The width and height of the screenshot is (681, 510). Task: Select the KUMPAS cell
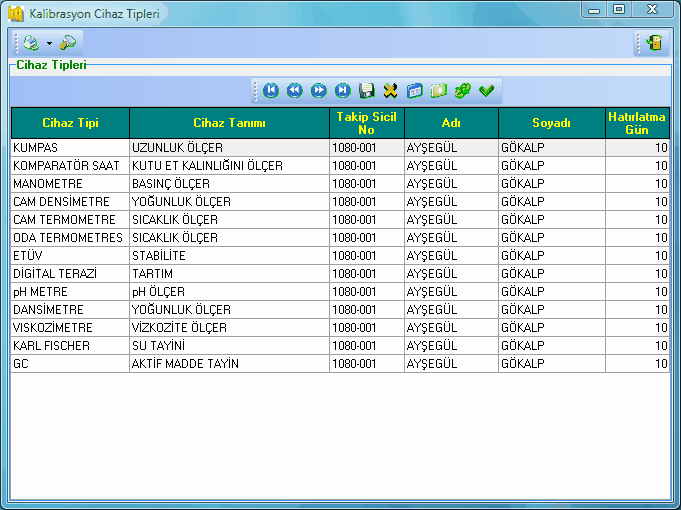(x=70, y=148)
